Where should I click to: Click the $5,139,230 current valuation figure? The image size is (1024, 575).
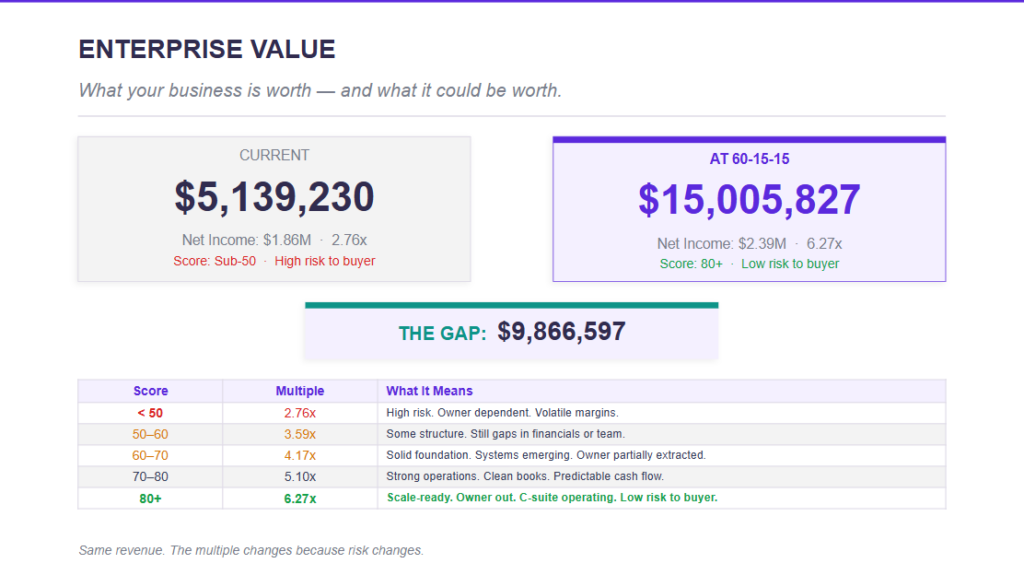[274, 197]
